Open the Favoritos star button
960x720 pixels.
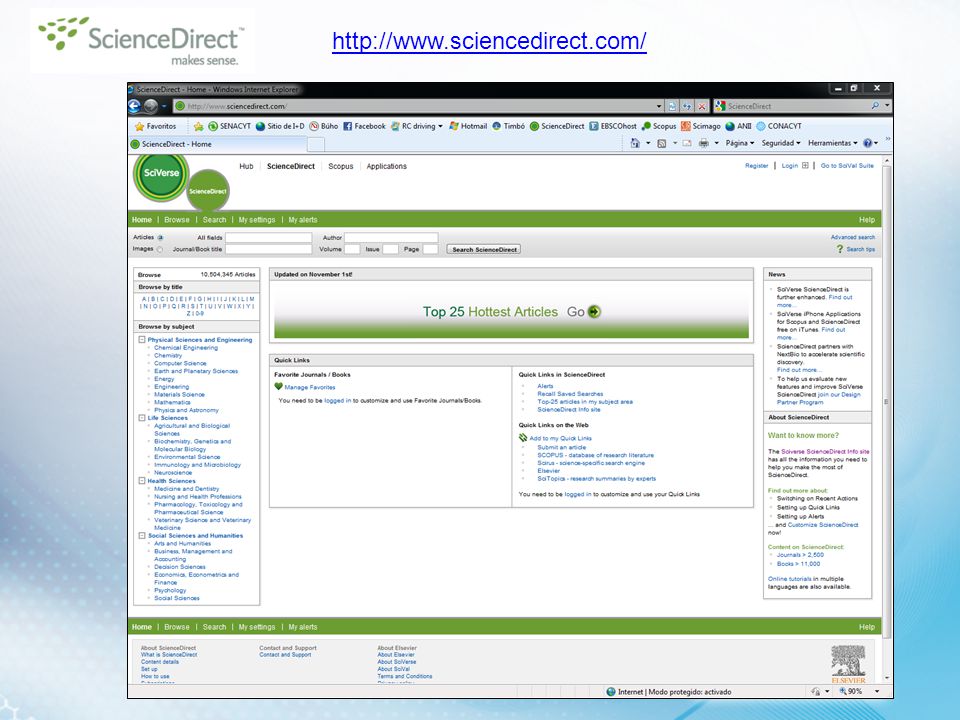156,126
